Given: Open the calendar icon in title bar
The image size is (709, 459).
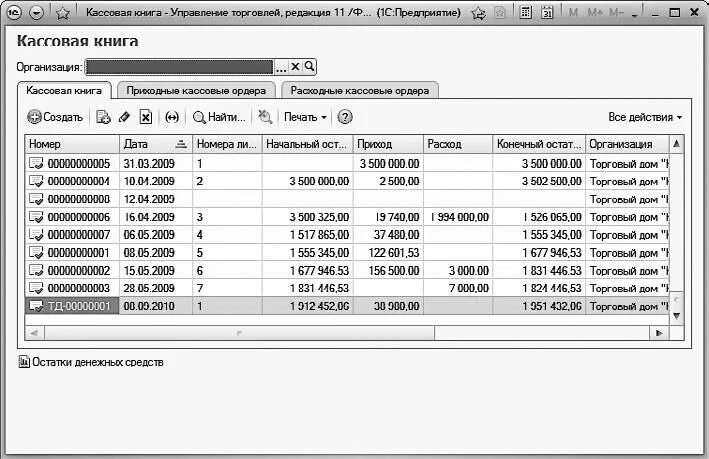Looking at the screenshot, I should [547, 13].
